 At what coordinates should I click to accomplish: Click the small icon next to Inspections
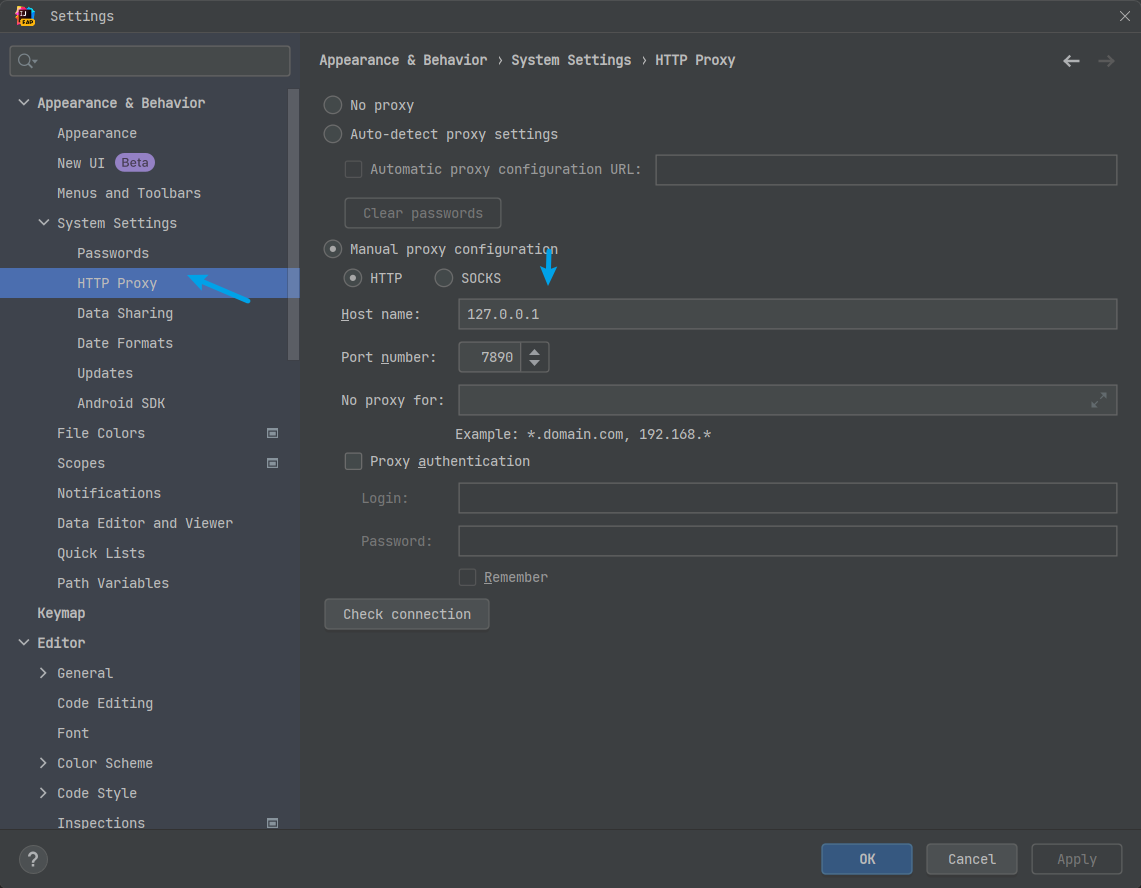tap(272, 822)
